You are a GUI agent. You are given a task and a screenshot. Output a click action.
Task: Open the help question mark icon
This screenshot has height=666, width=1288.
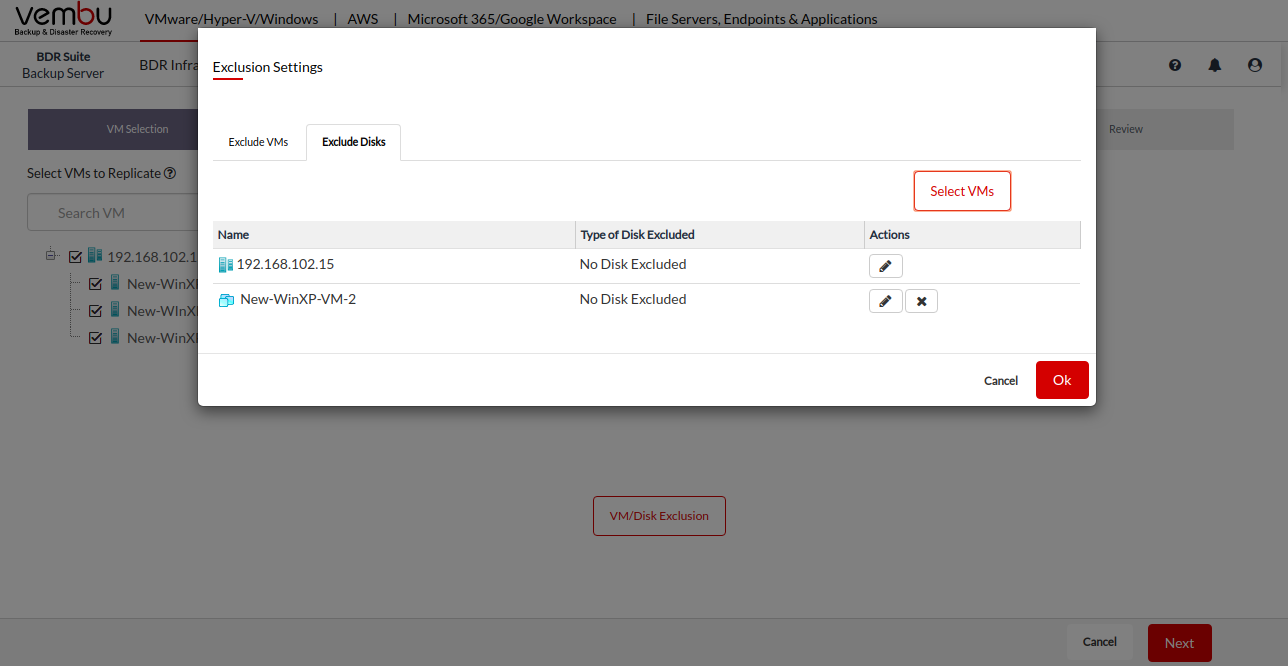1175,65
